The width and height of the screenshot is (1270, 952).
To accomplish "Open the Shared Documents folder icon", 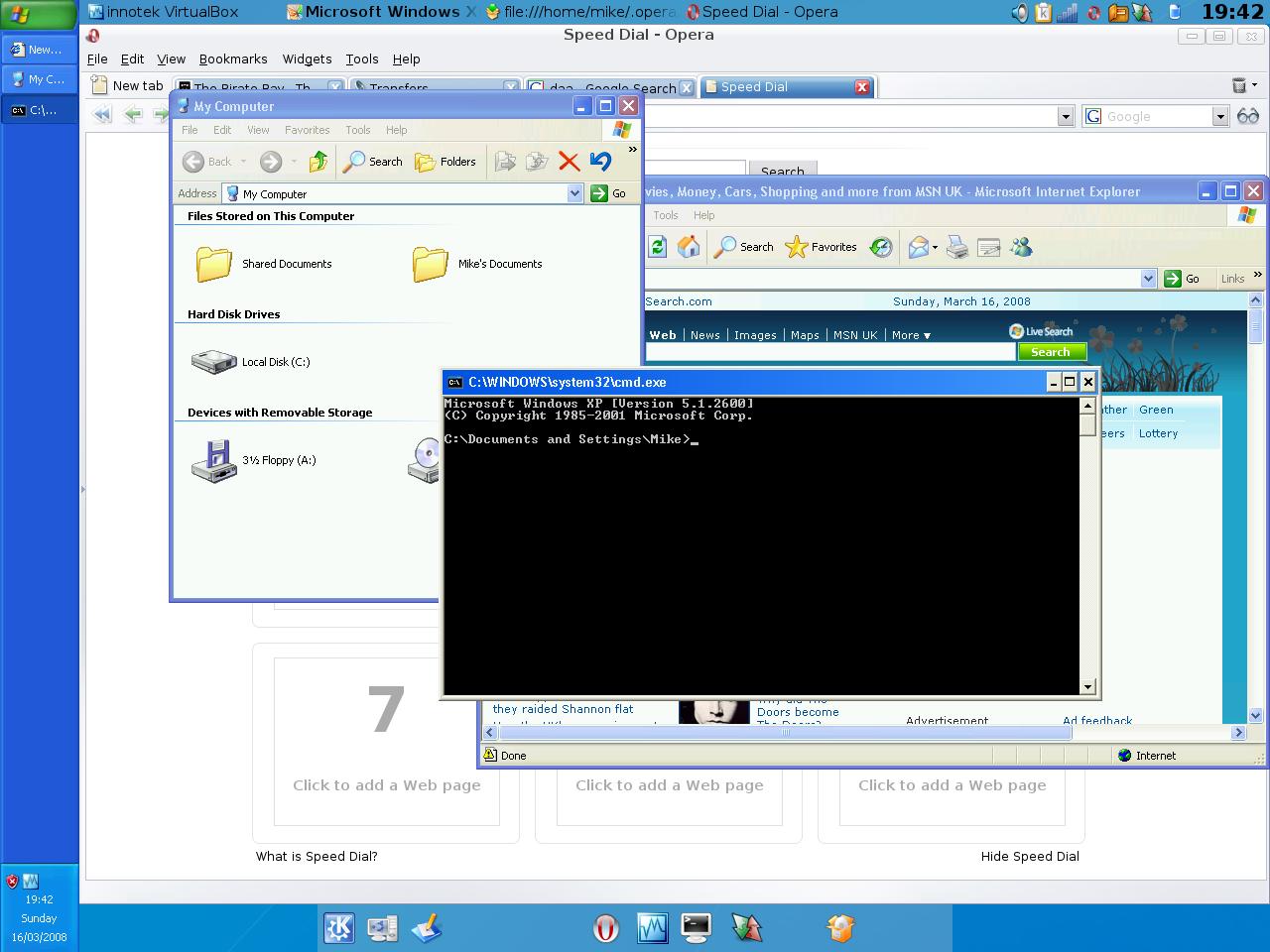I will click(214, 264).
